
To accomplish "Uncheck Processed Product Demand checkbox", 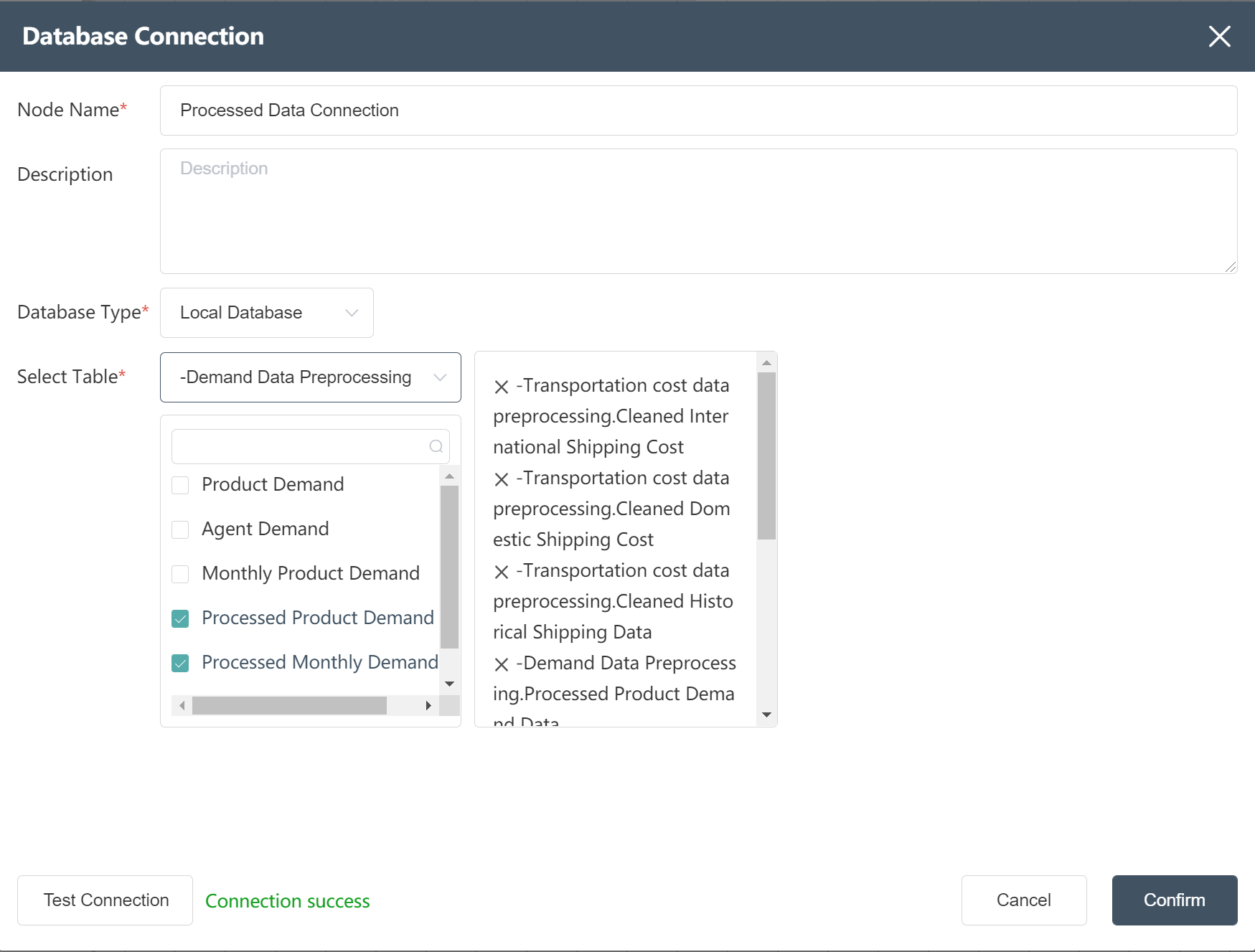I will 180,619.
